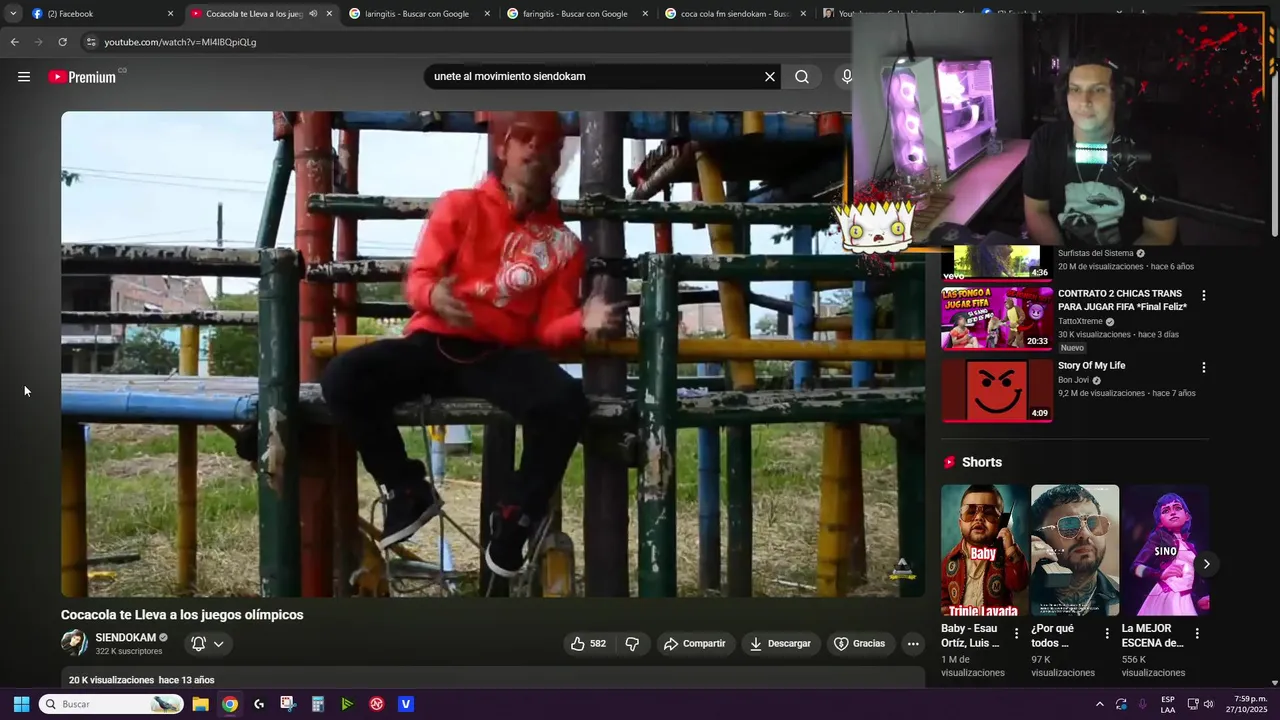View site information icon in address bar

click(91, 42)
